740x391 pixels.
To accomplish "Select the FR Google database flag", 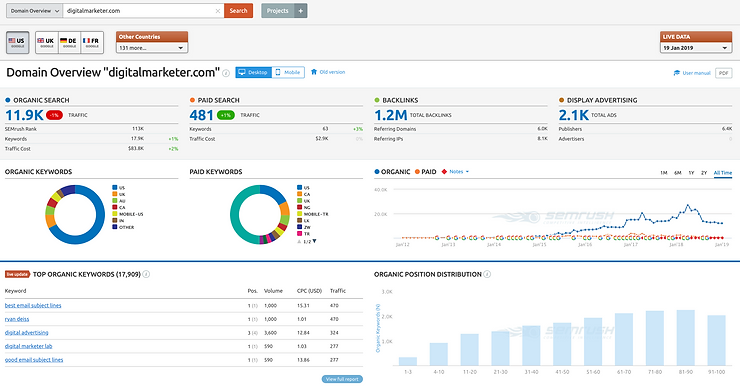I will click(92, 42).
